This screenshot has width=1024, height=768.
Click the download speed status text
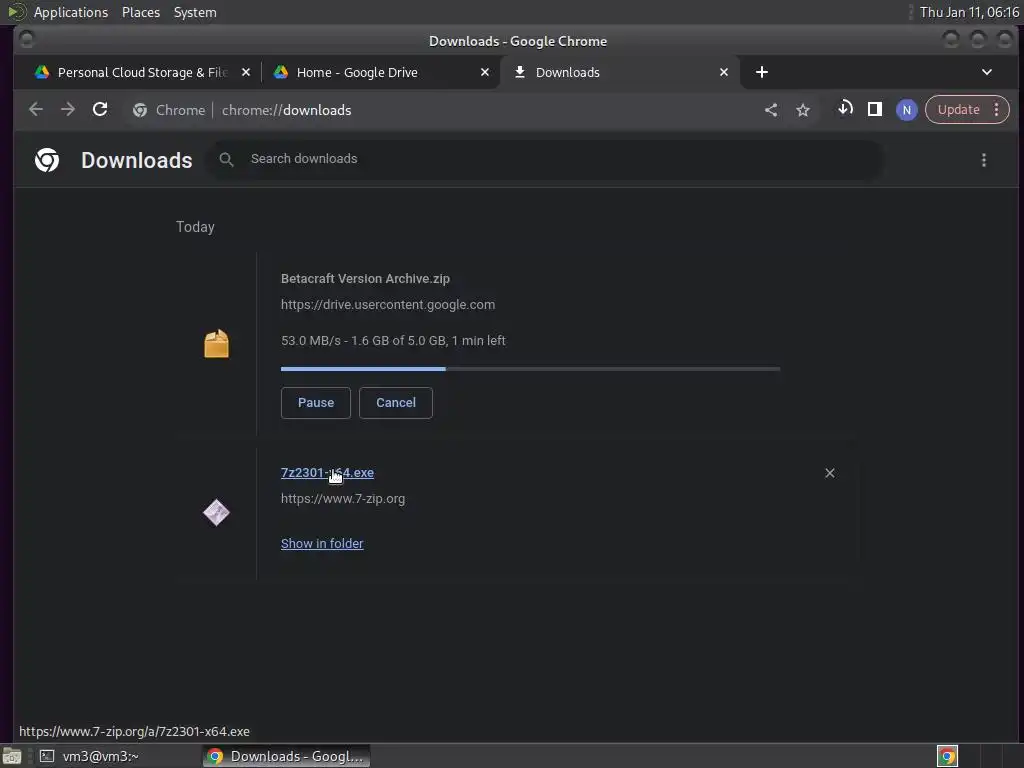tap(393, 341)
